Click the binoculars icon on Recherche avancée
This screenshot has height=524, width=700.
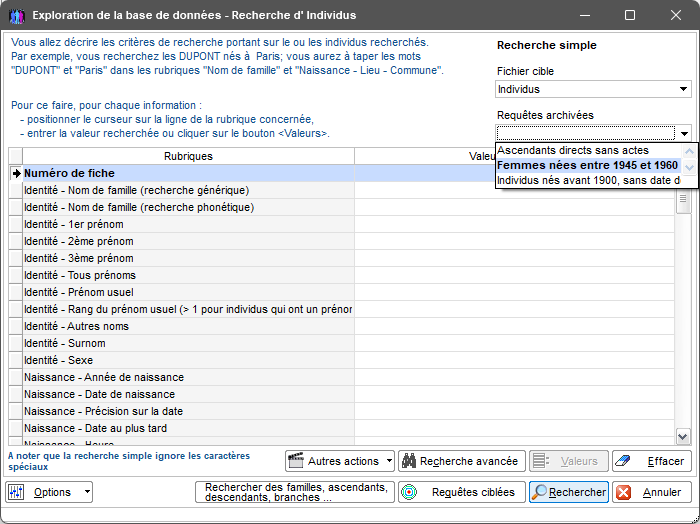409,461
